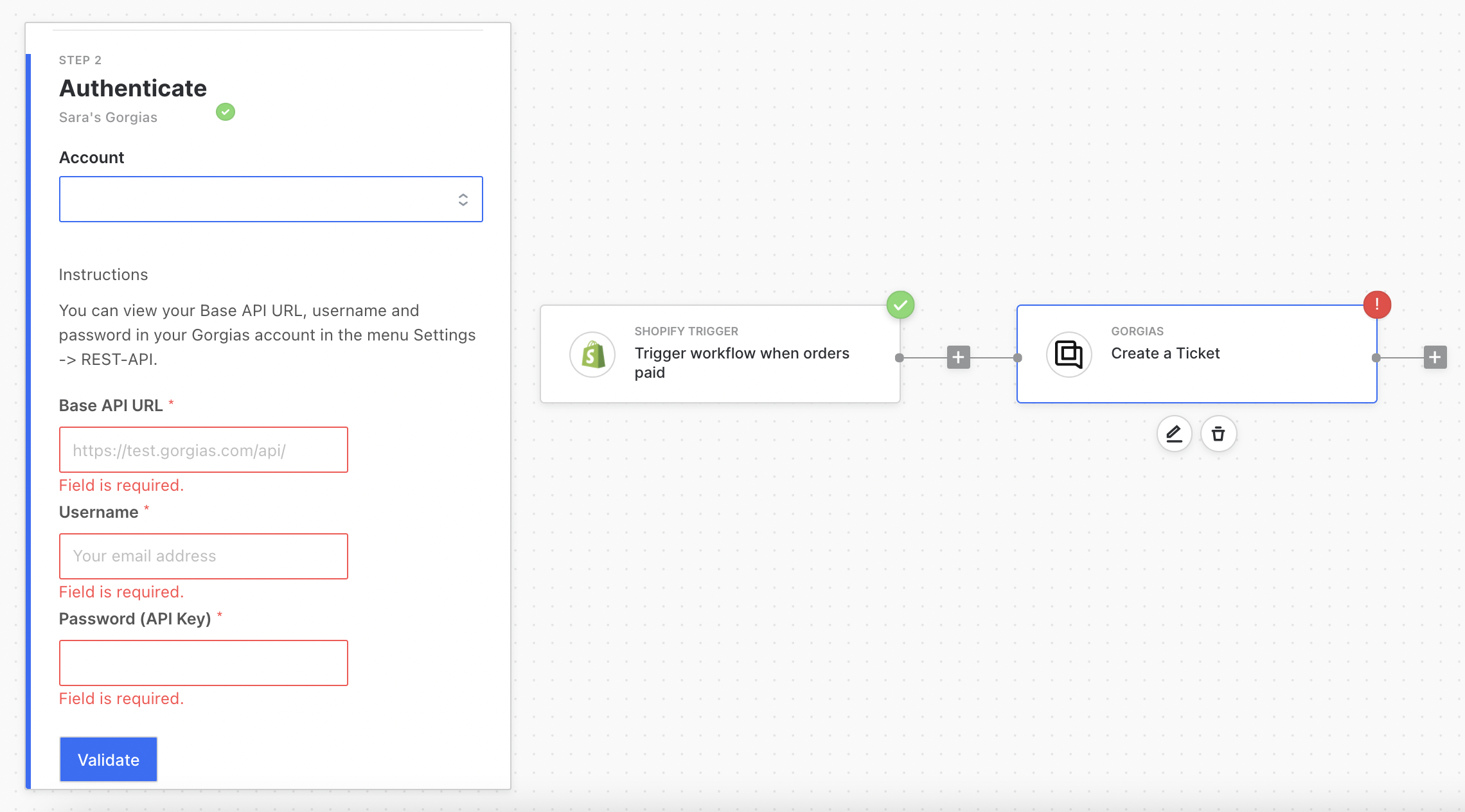Click the Base API URL field

coord(203,450)
